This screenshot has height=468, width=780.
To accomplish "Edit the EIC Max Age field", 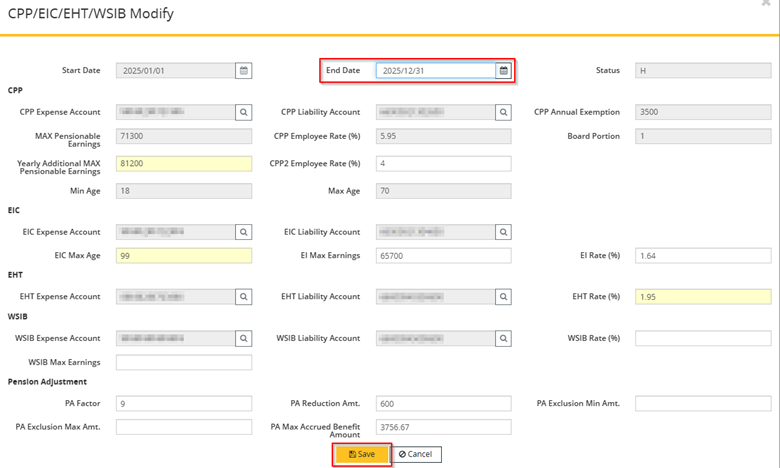I will tap(184, 256).
